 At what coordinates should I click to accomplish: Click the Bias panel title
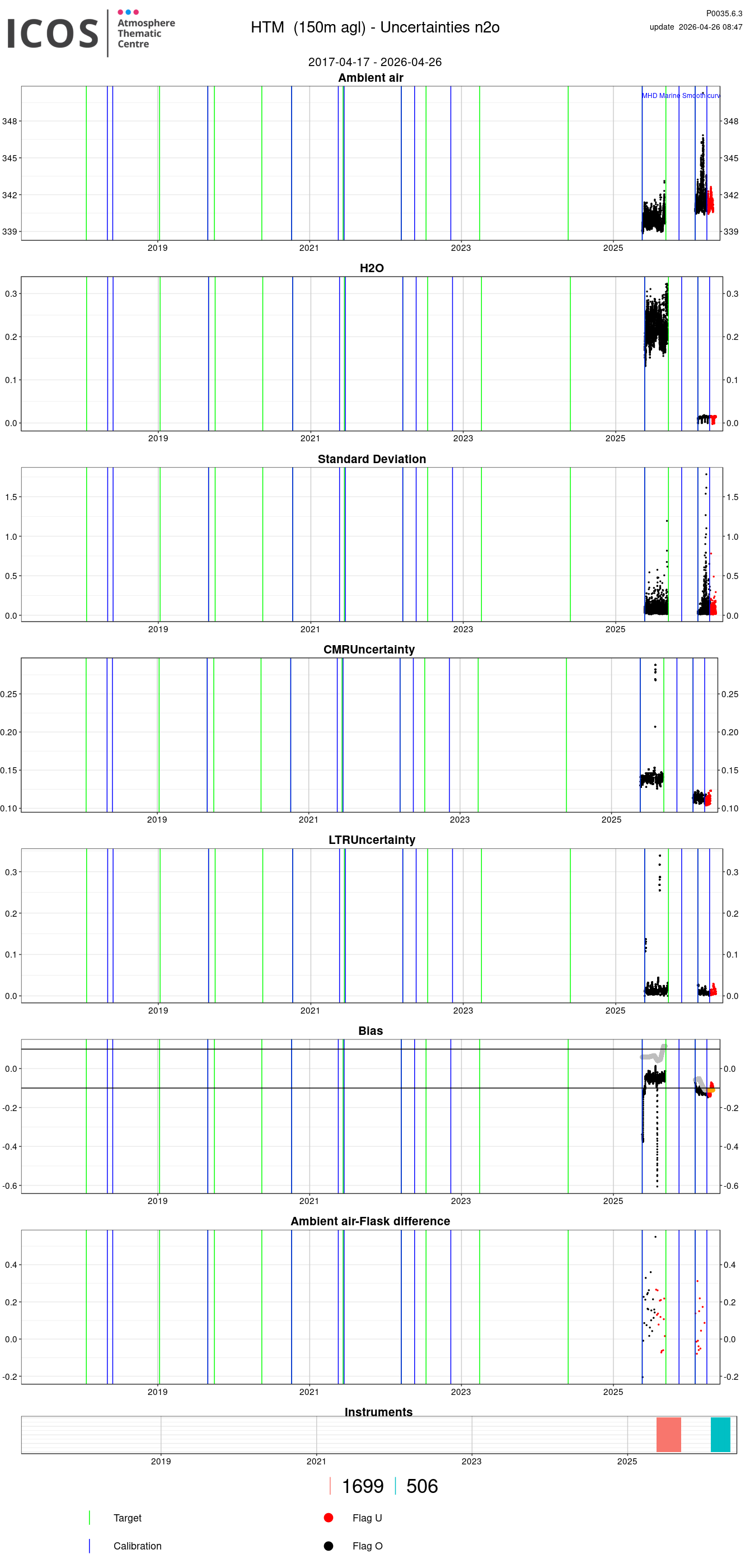pos(371,1030)
